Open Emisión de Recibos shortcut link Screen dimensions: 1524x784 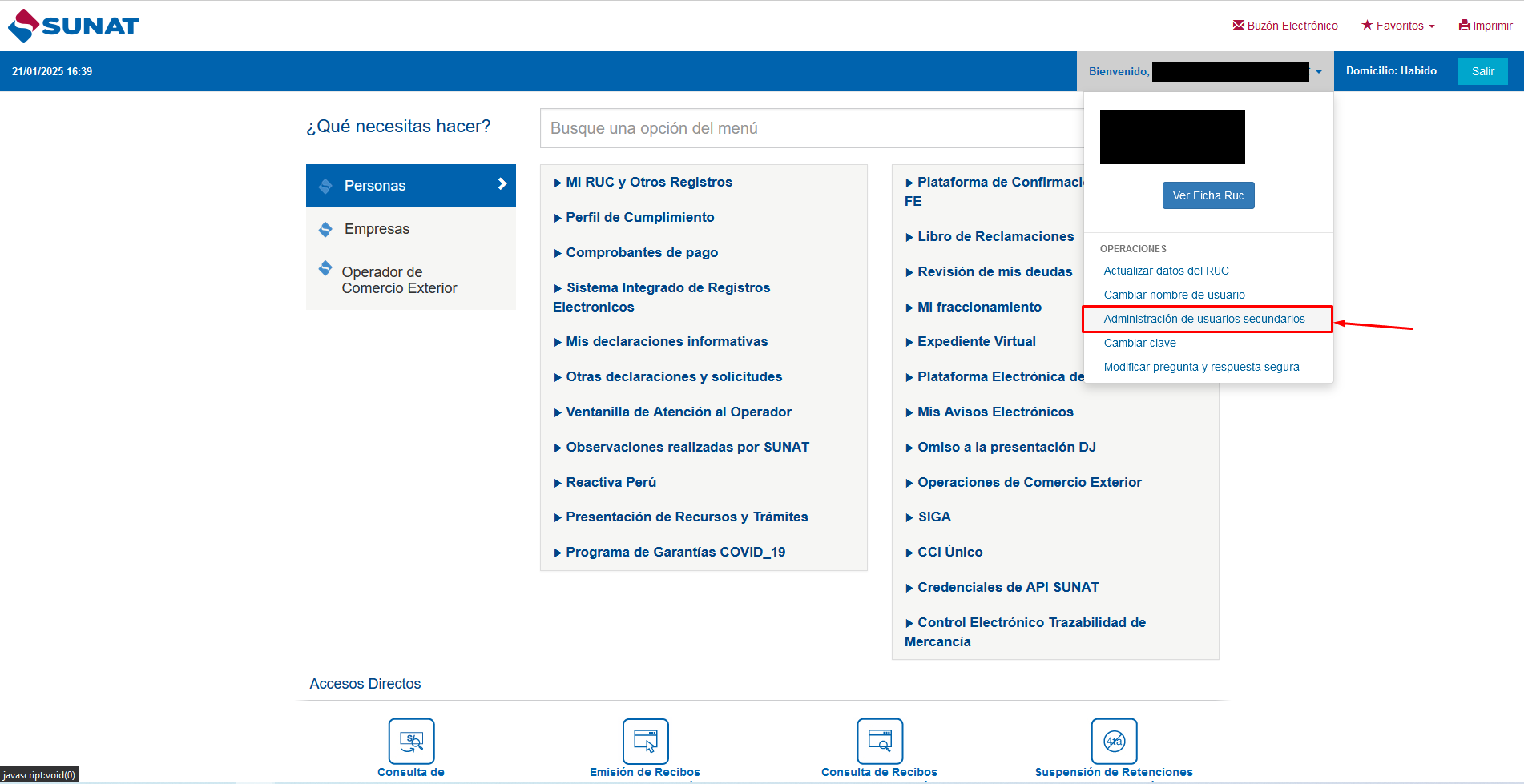645,773
